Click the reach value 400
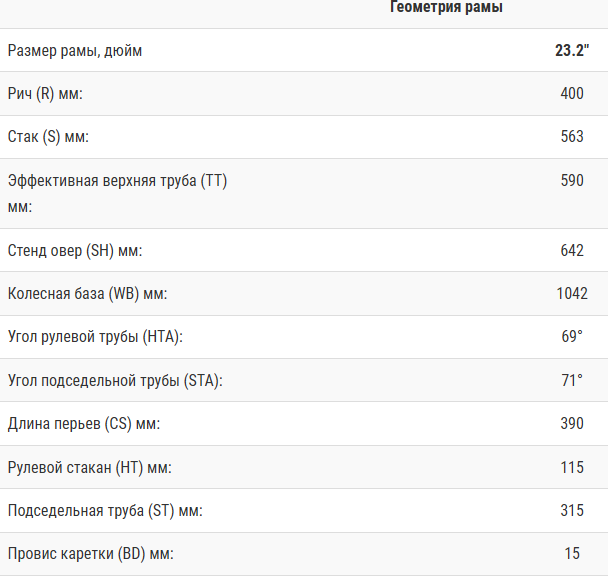This screenshot has width=608, height=576. (572, 93)
